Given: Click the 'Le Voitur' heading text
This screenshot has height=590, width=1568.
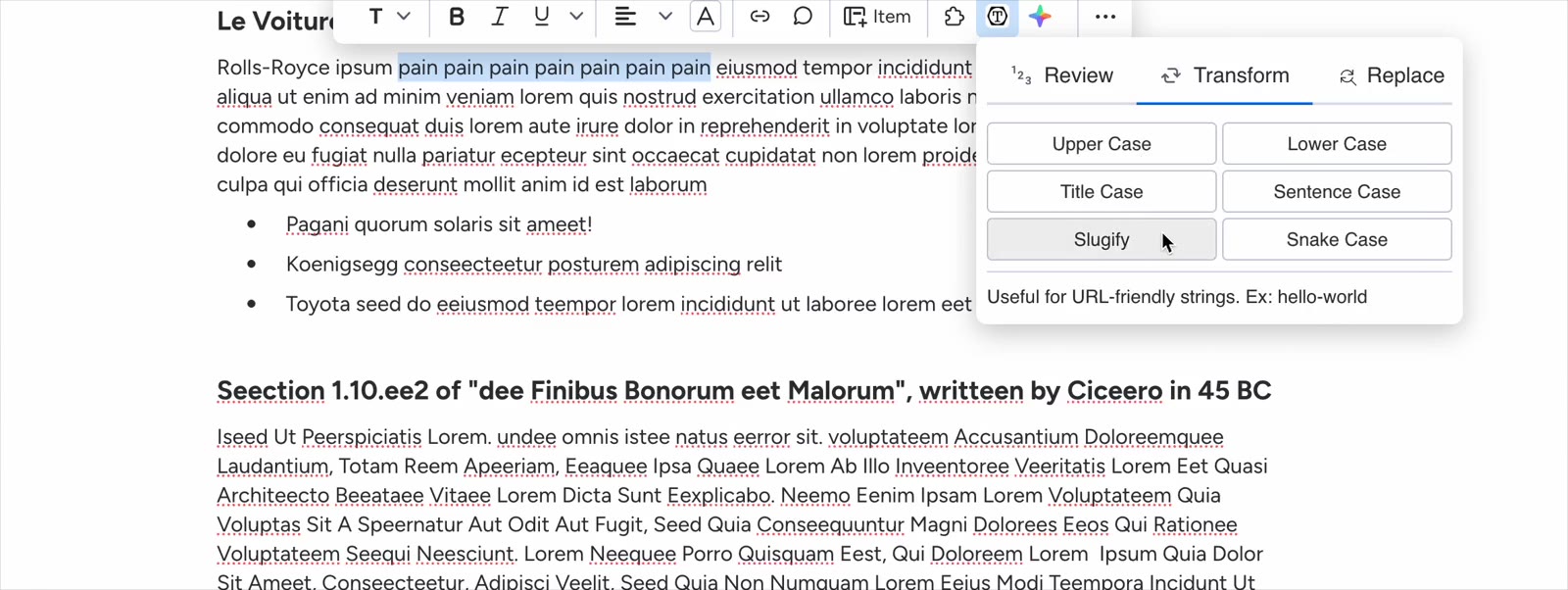Looking at the screenshot, I should click(x=275, y=21).
